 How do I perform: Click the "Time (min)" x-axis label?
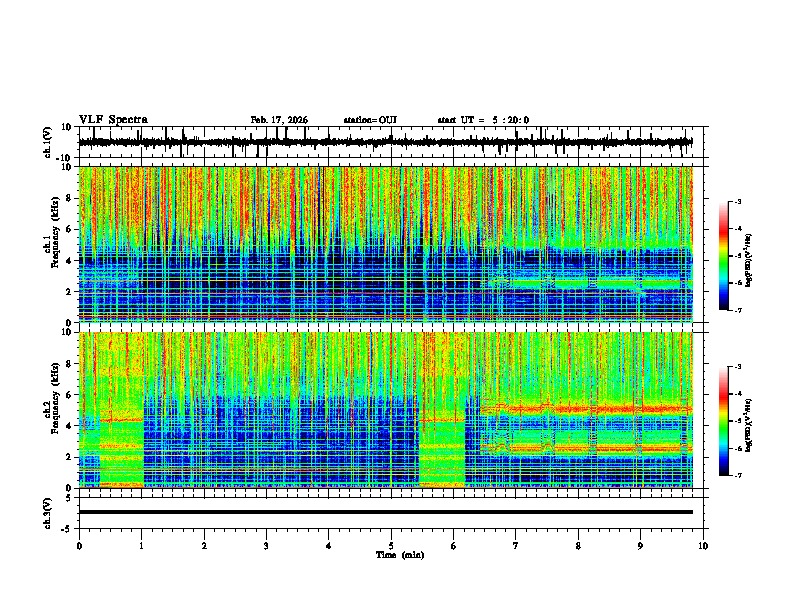400,555
